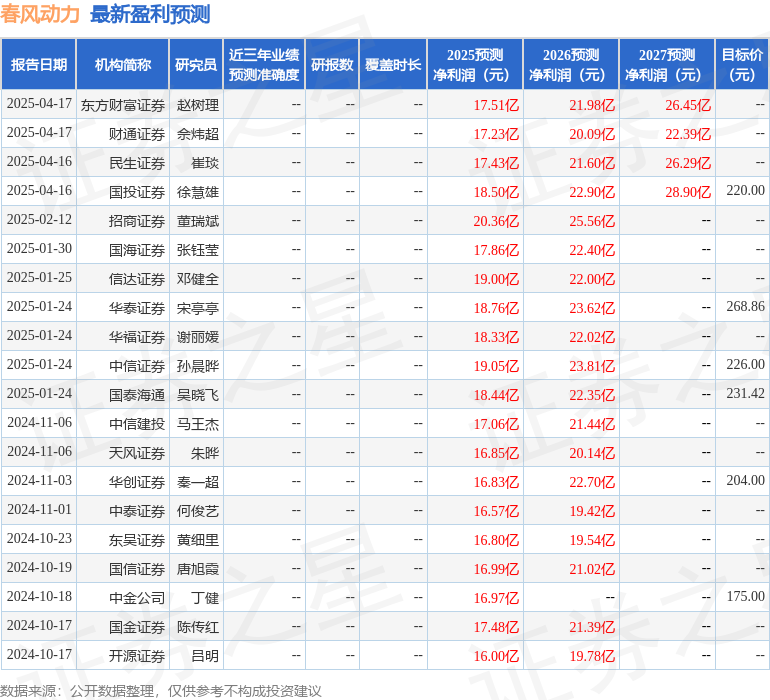Select the 近三年业绩预测准确度 column header
Viewport: 770px width, 700px height.
pyautogui.click(x=264, y=65)
